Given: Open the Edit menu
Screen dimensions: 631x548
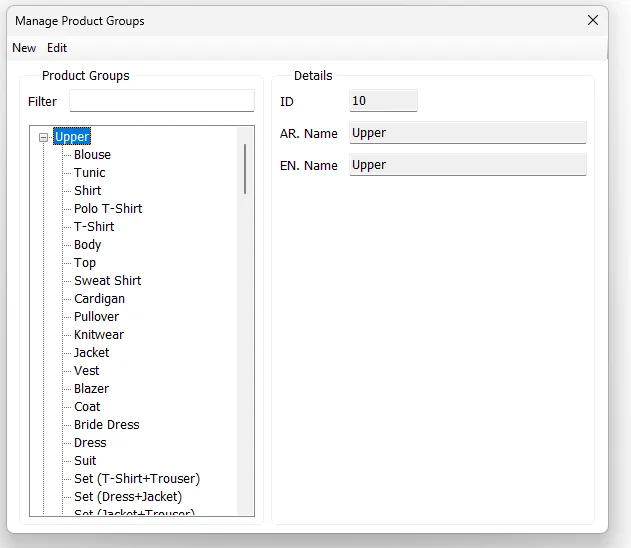Looking at the screenshot, I should coord(57,48).
